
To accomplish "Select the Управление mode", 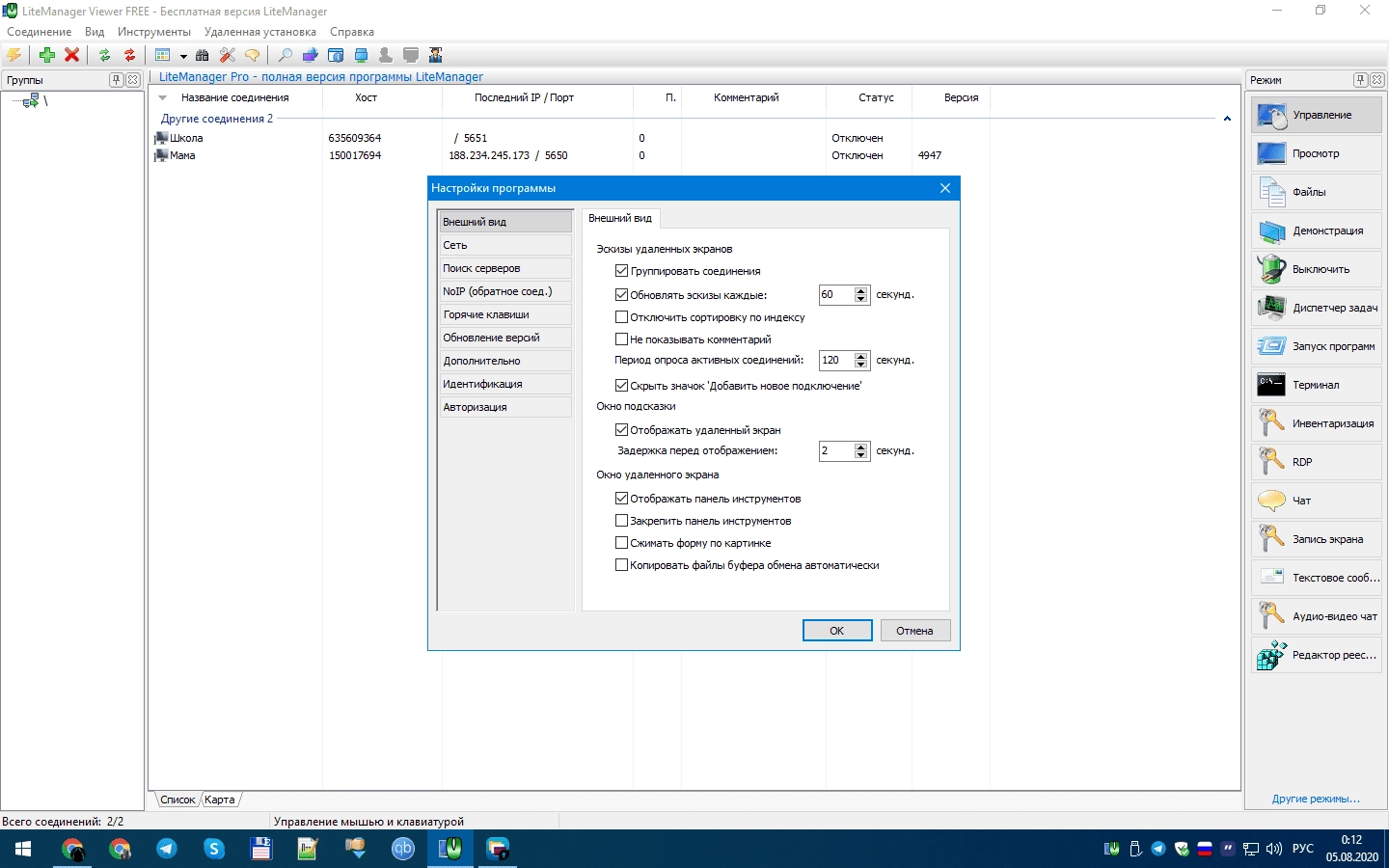I will (1317, 115).
